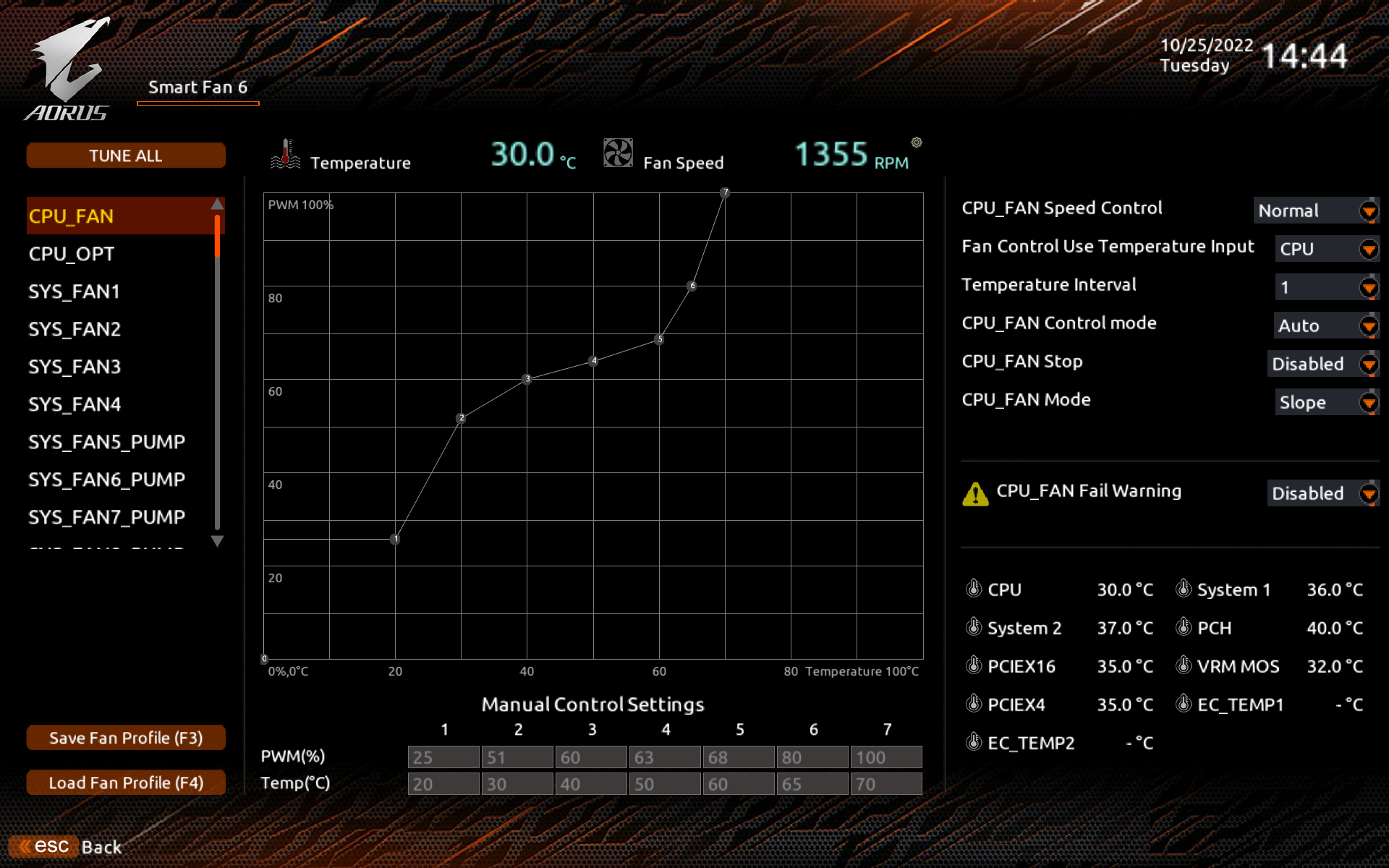Click the VRM MOS temperature sensor icon
1389x868 pixels.
click(x=1184, y=665)
